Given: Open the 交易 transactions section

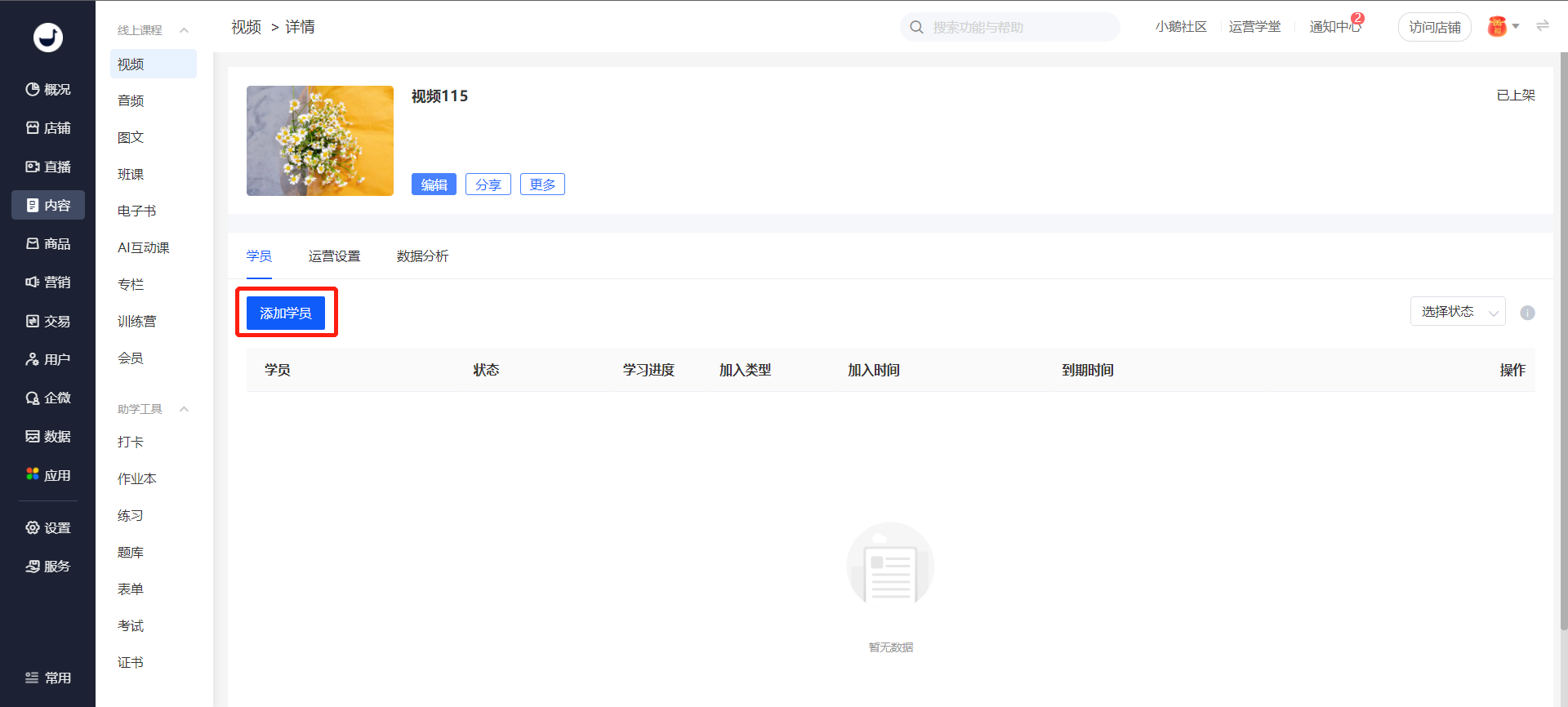Looking at the screenshot, I should pos(48,321).
